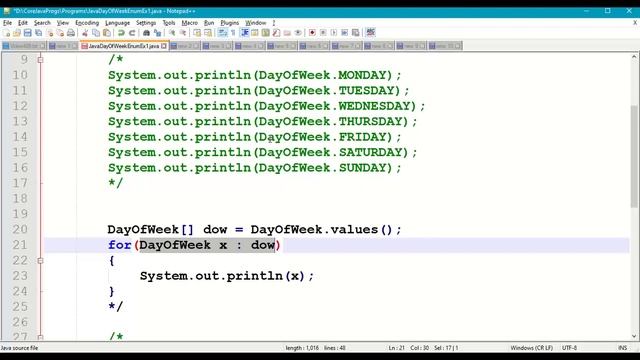Viewport: 640px width, 360px height.
Task: Click the spell check ABC icon
Action: point(370,32)
